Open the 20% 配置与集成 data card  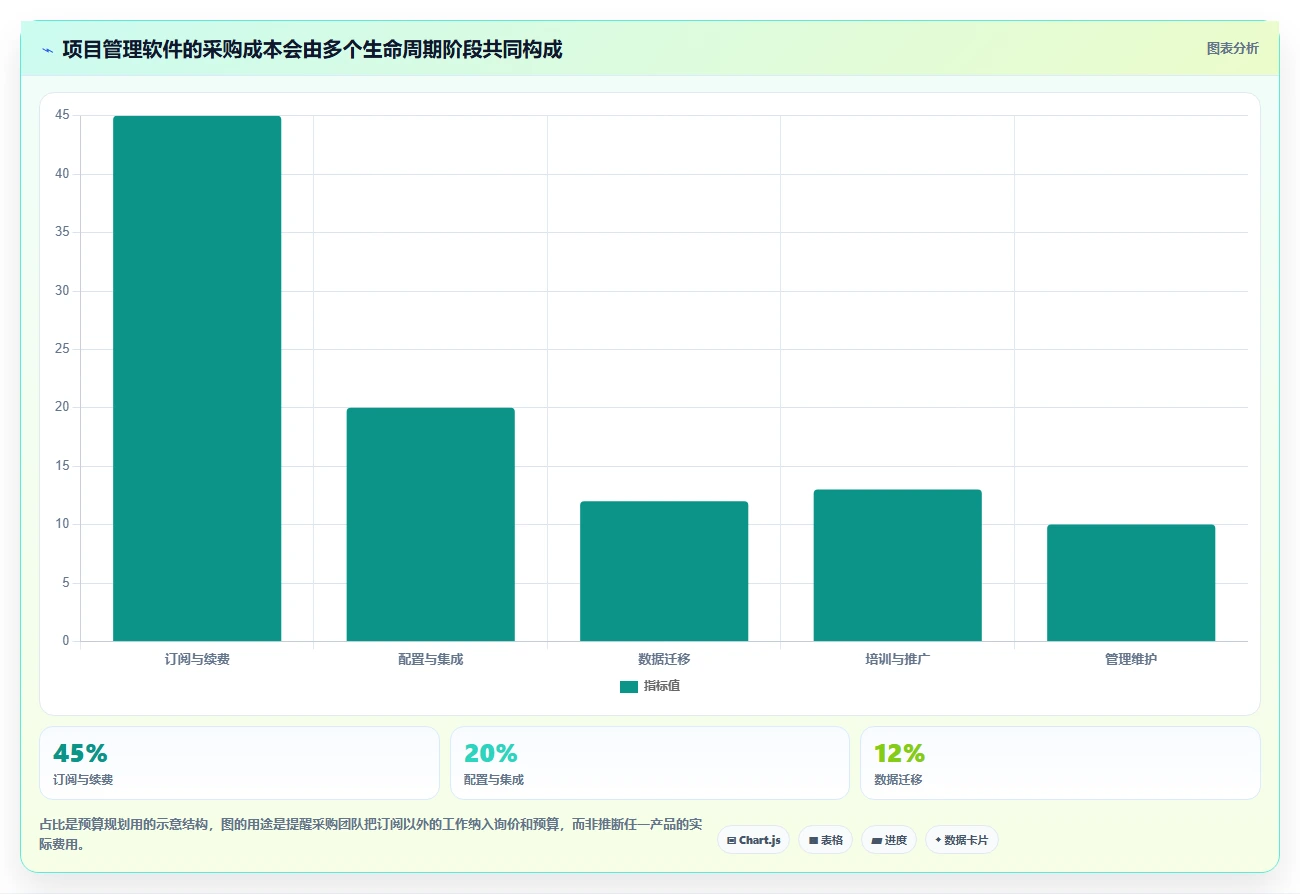650,763
